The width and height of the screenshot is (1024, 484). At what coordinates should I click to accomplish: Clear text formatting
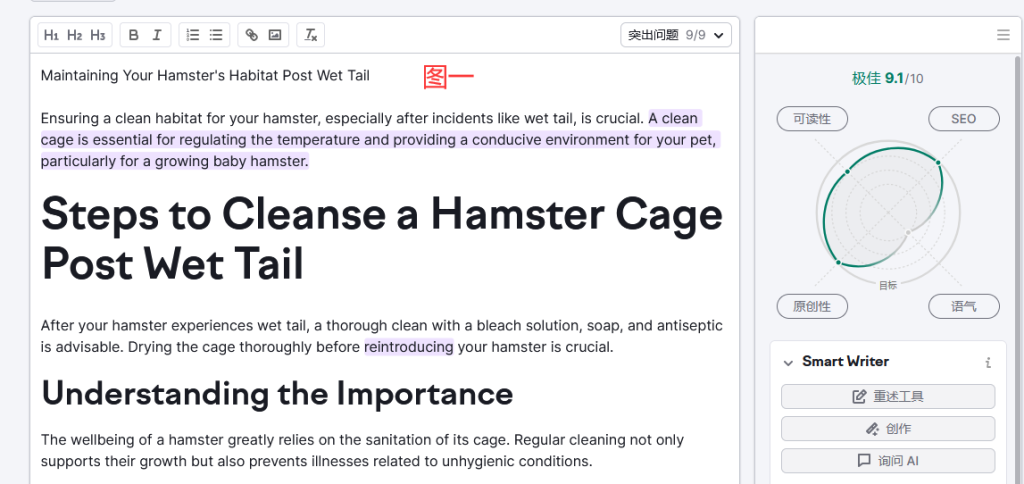coord(311,35)
